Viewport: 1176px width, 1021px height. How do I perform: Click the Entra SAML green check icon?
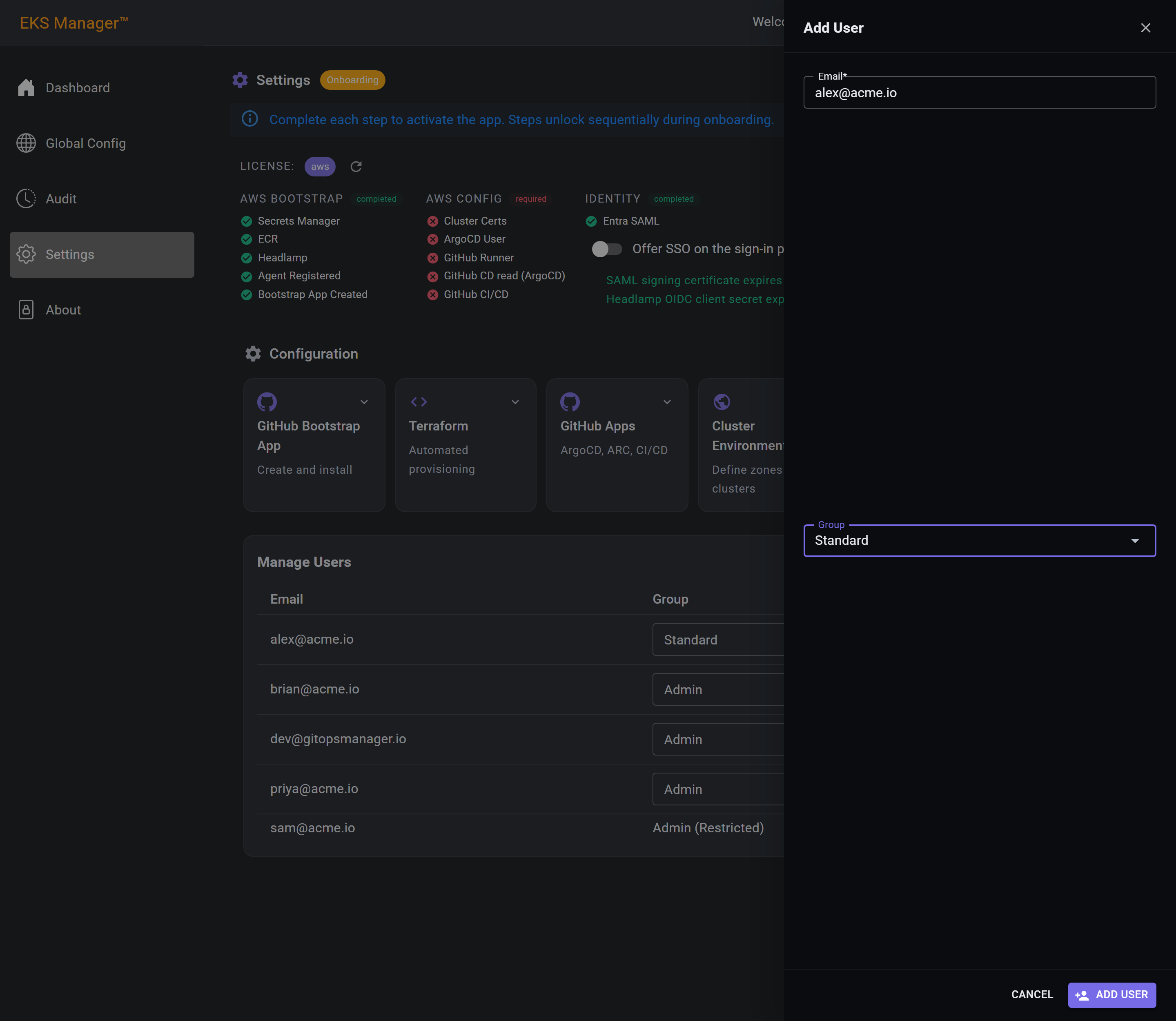click(x=591, y=221)
